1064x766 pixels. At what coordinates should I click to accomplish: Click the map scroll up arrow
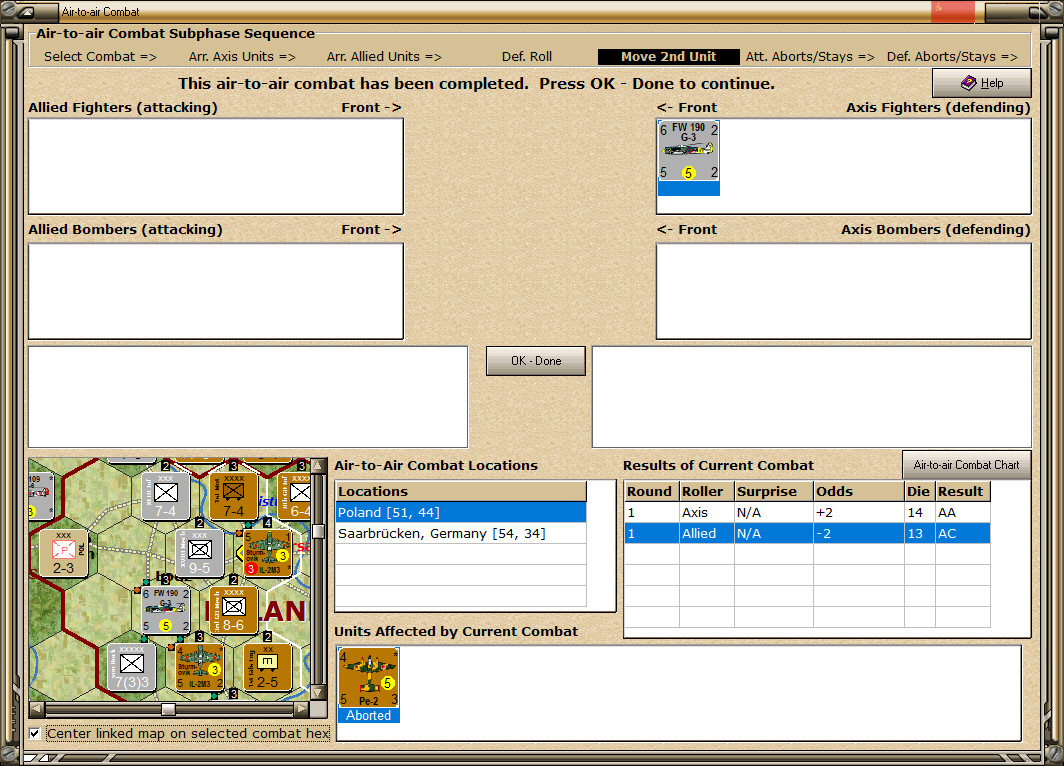[317, 466]
